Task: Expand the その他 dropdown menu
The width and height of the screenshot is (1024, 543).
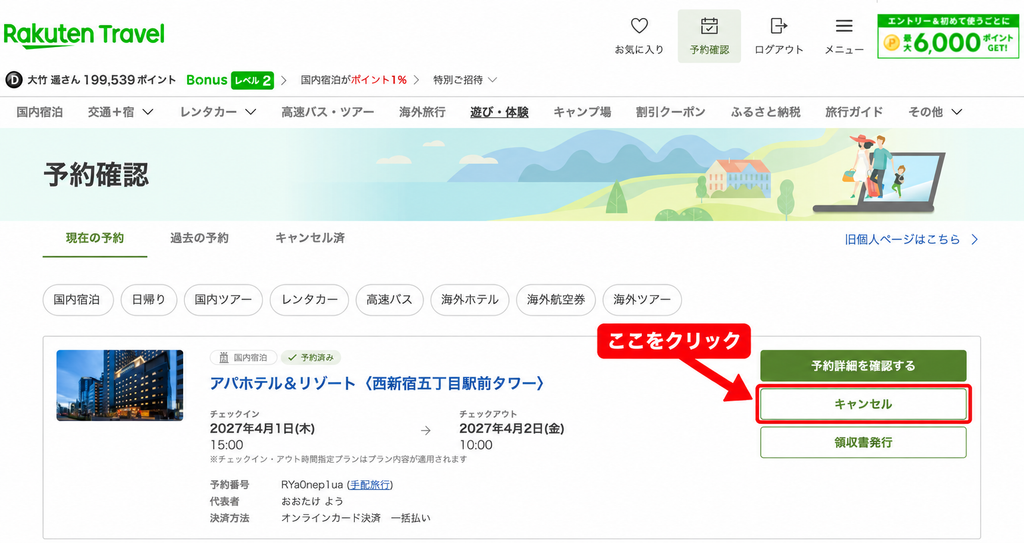Action: point(935,112)
